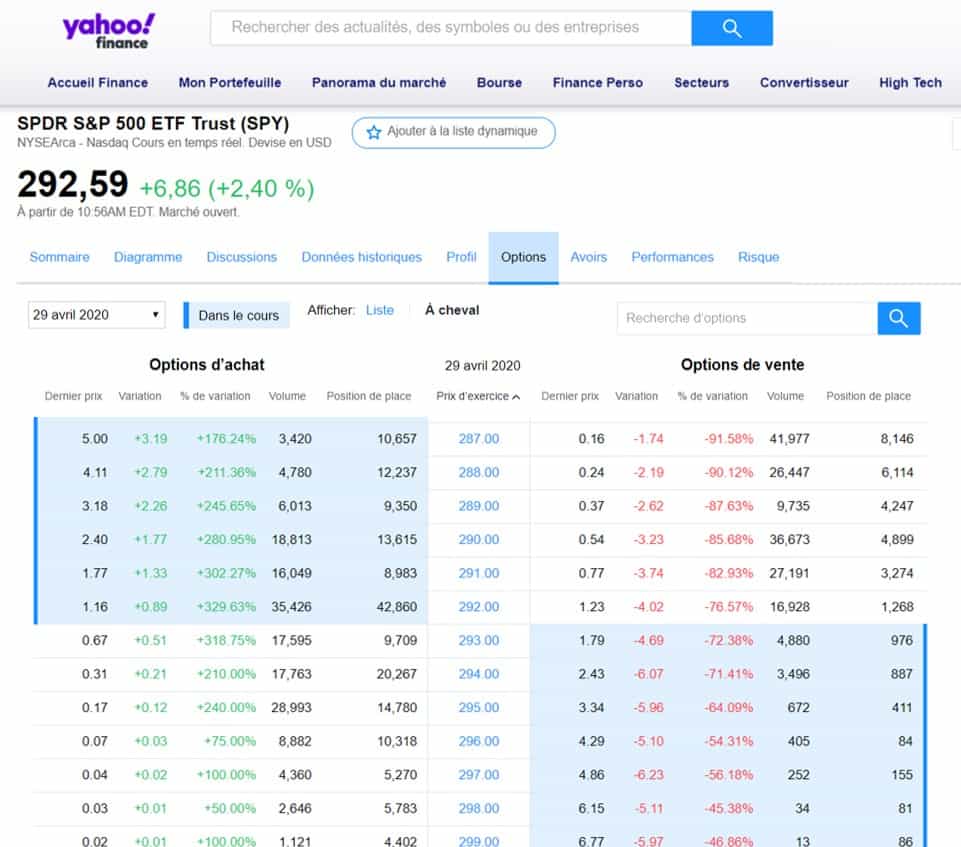961x847 pixels.
Task: Sort by 'Prix d'exercice' column header
Action: [x=478, y=396]
